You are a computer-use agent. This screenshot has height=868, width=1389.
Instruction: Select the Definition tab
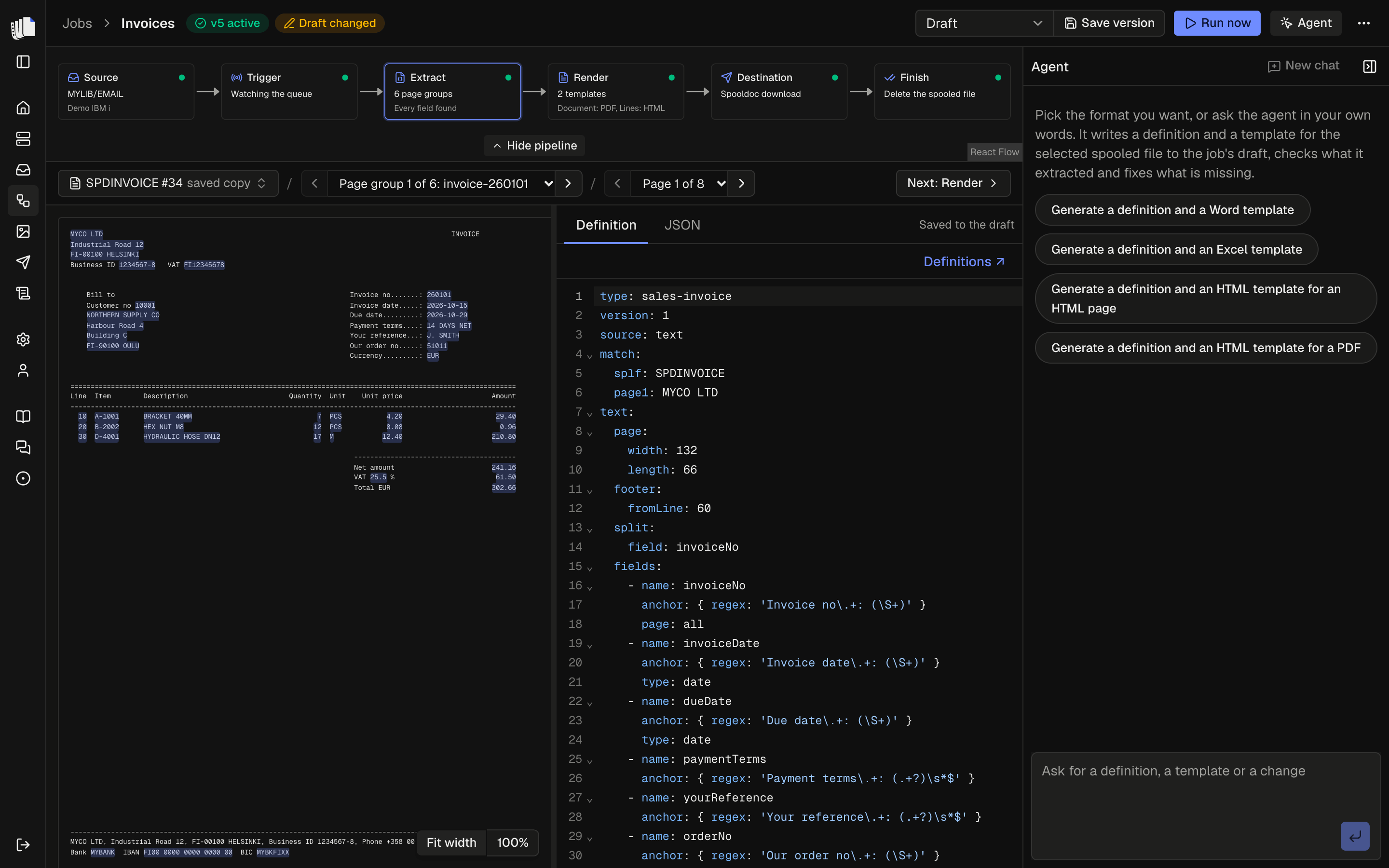click(606, 225)
